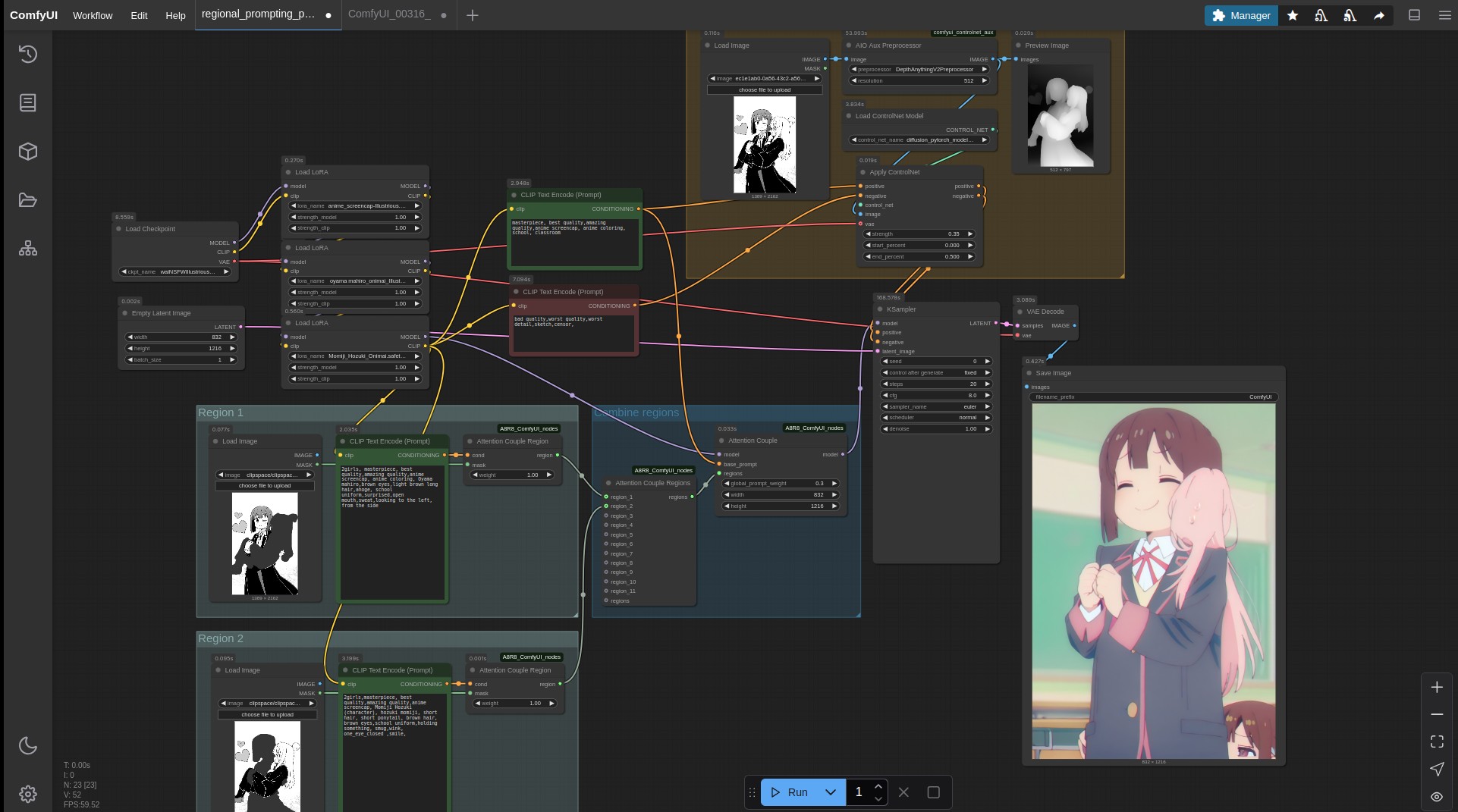Click choose file to upload in ControlNet Load Image
This screenshot has height=812, width=1458.
click(765, 90)
